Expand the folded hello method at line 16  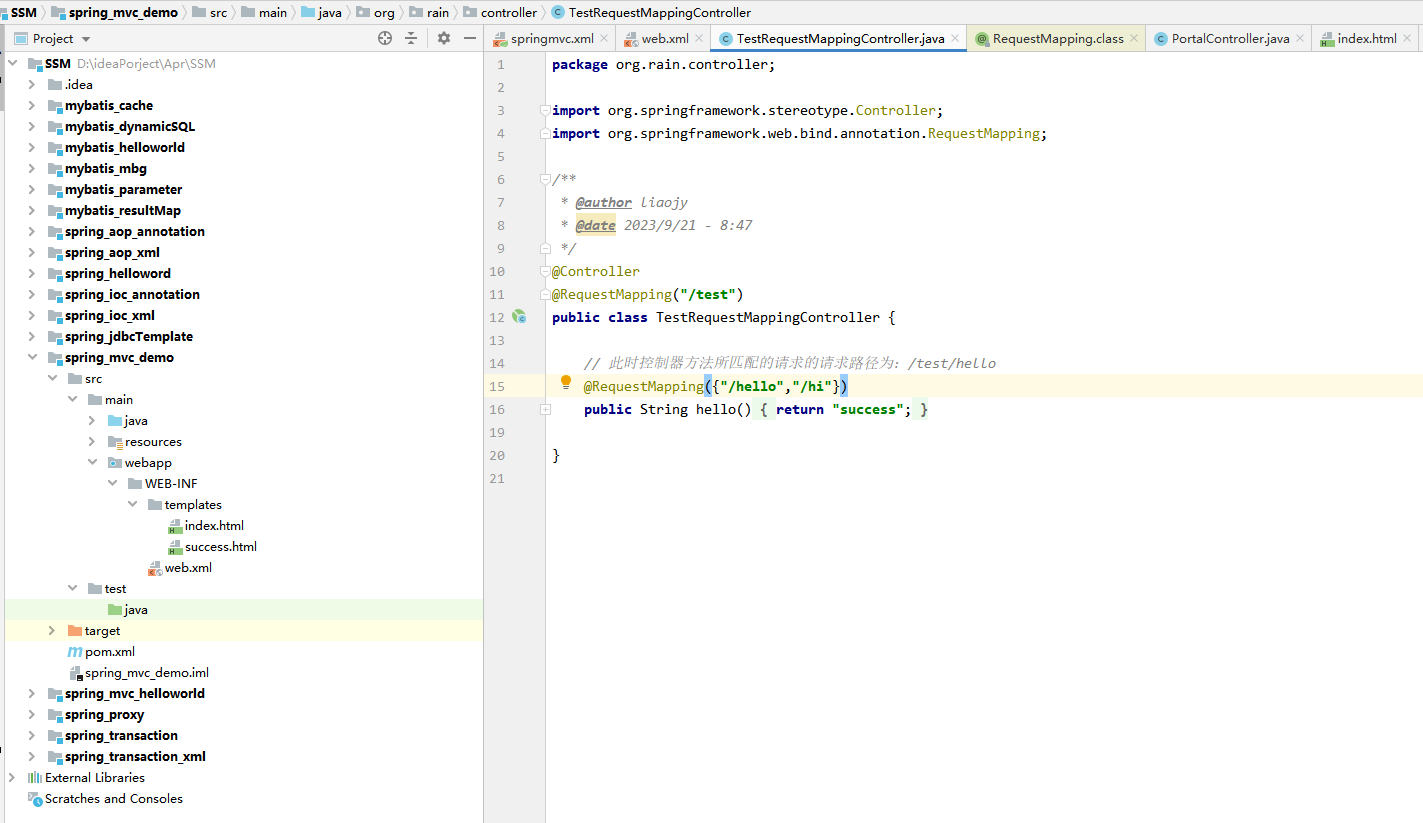(x=545, y=409)
